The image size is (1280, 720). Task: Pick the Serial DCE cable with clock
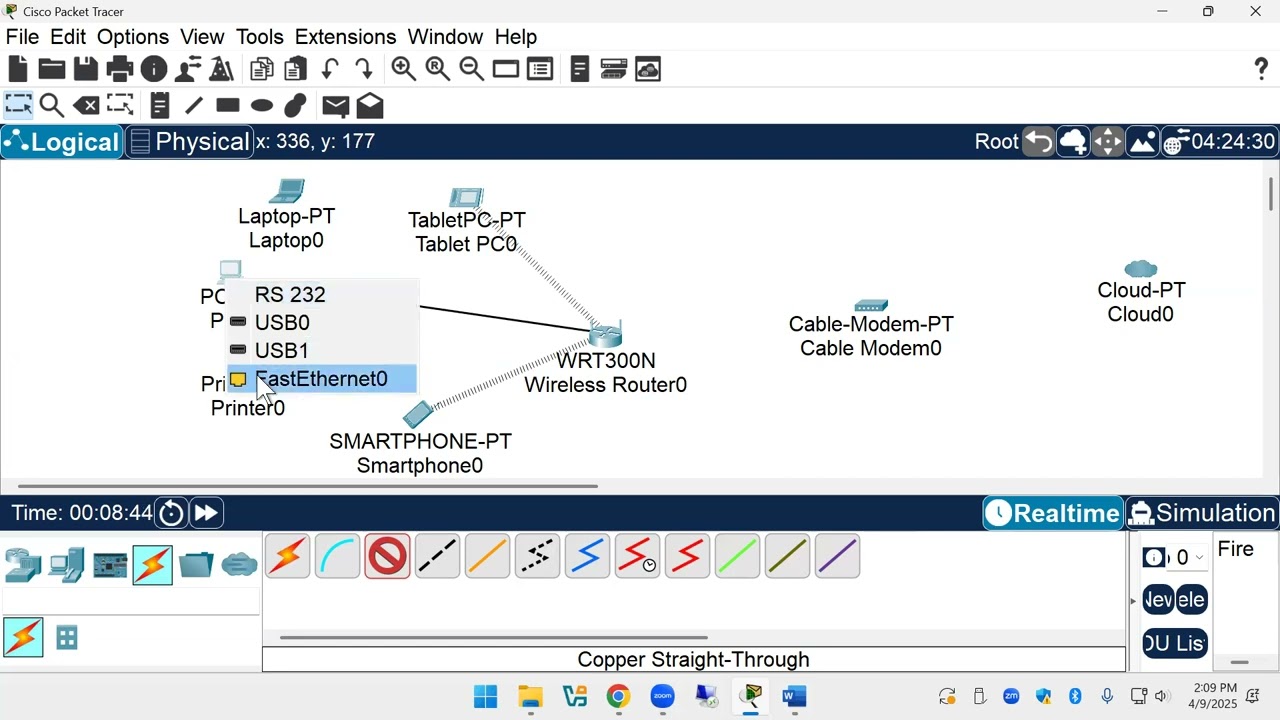click(638, 557)
